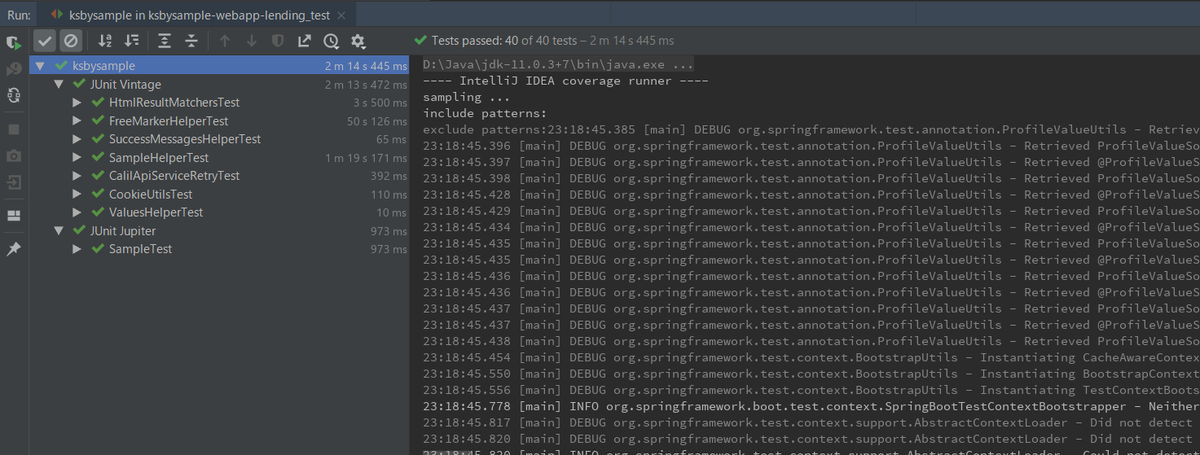Click the Exit icon in left sidebar
1200x455 pixels.
pos(14,183)
